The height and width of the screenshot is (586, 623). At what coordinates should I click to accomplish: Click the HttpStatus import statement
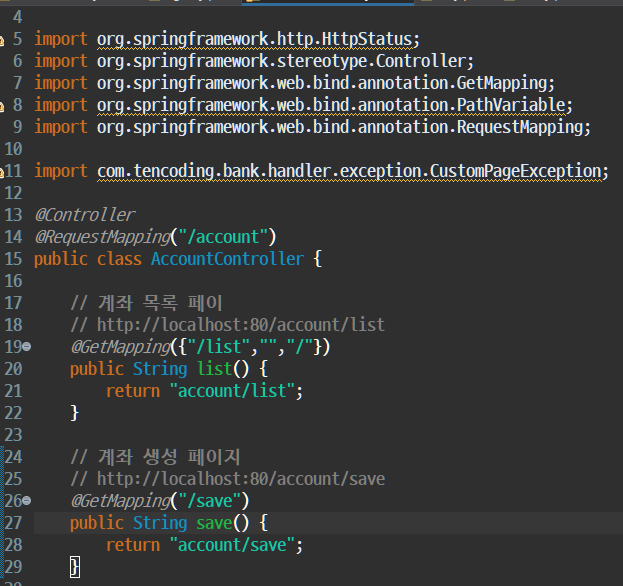[x=227, y=39]
